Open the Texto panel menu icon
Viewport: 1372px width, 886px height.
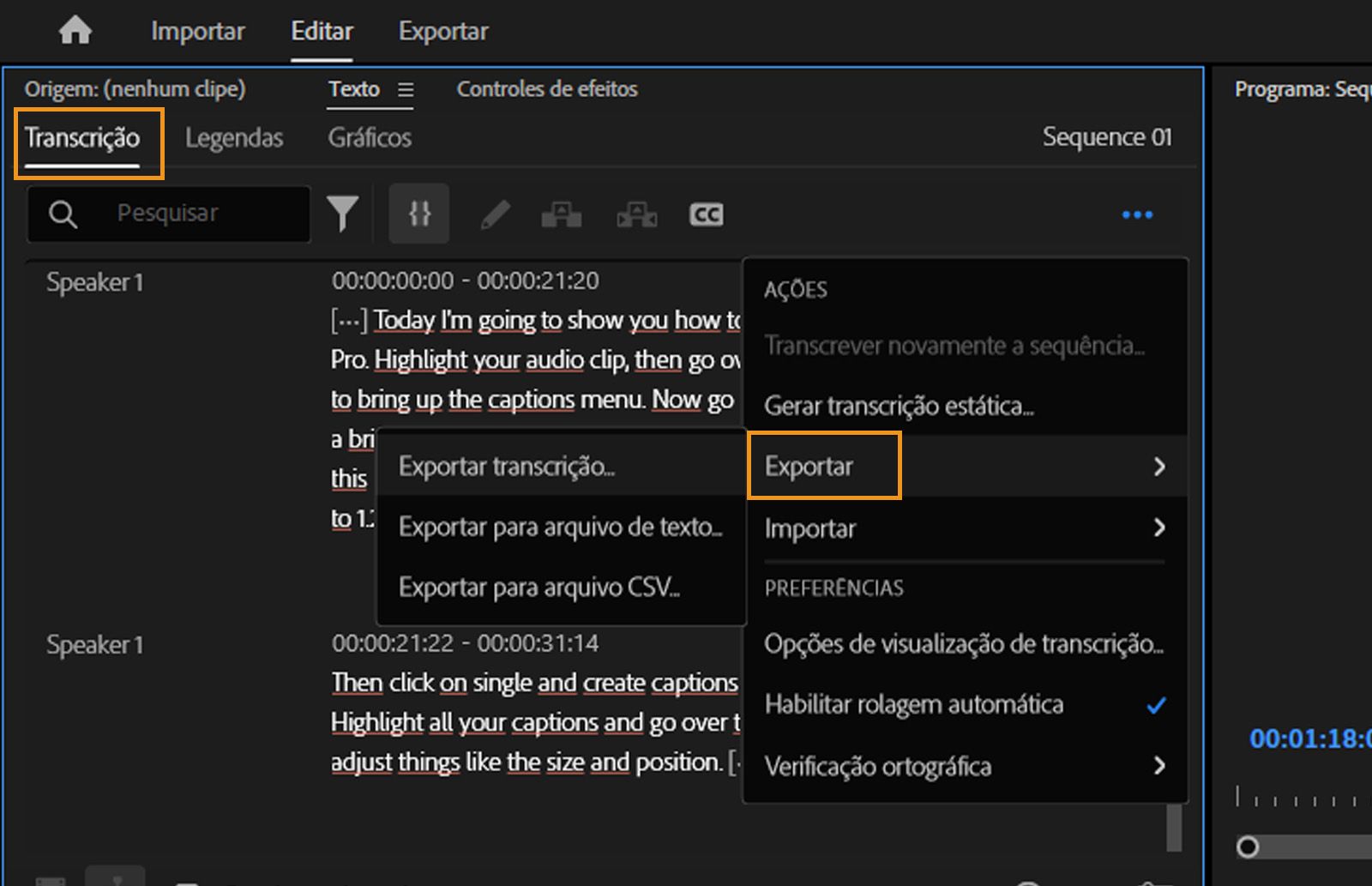[x=406, y=88]
